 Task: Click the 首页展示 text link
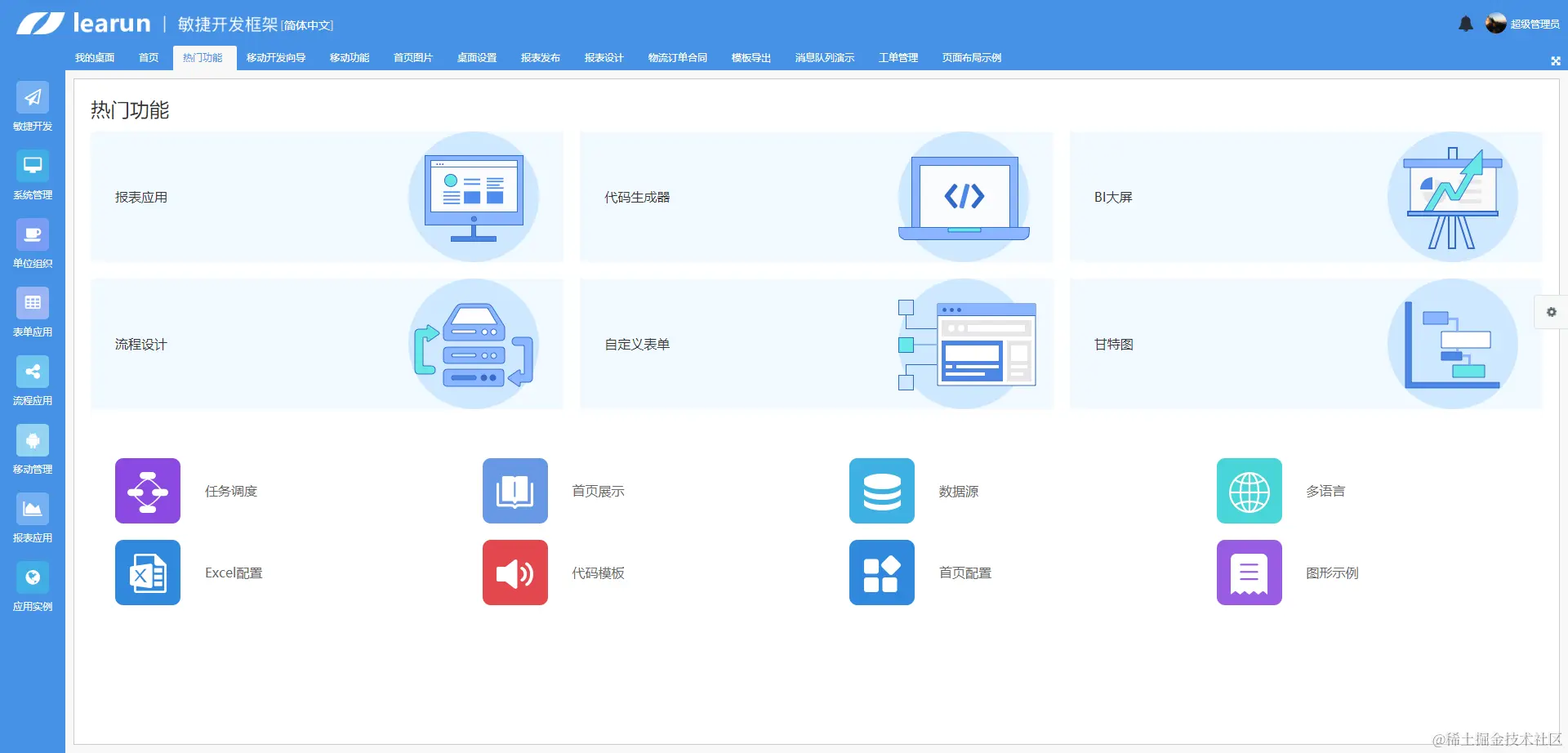tap(598, 491)
